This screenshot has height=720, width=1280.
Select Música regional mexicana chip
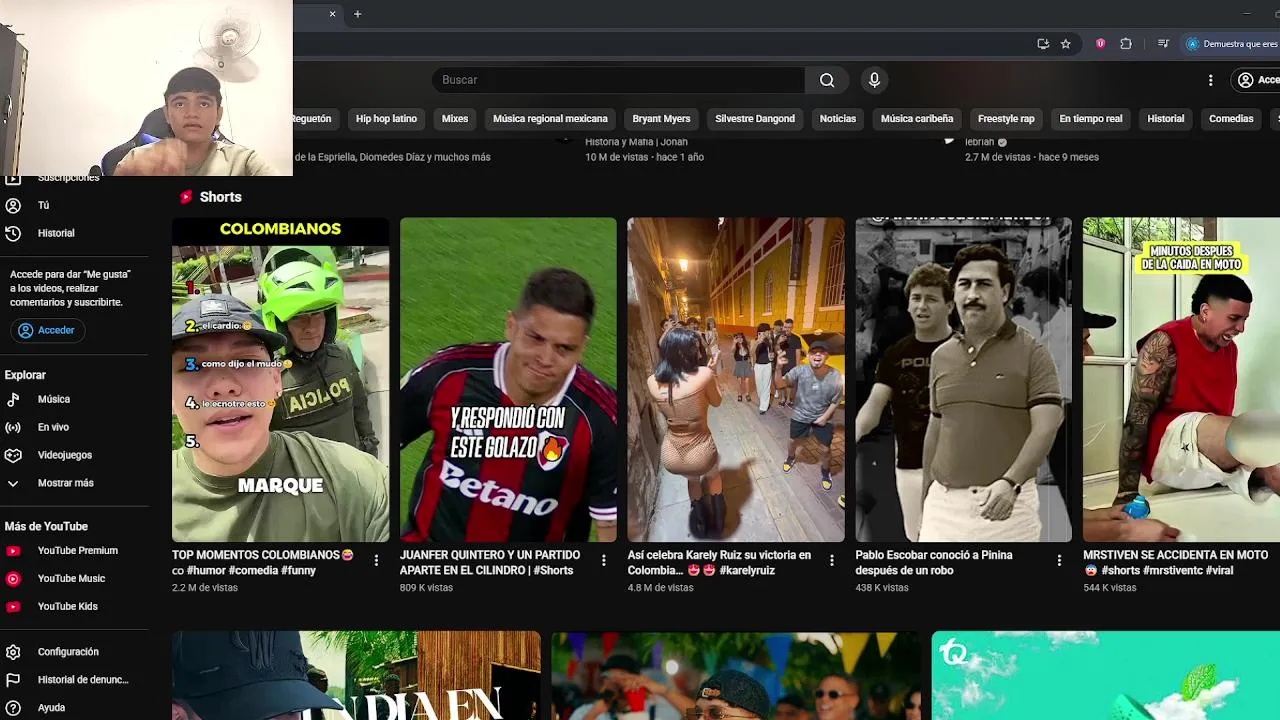tap(550, 118)
